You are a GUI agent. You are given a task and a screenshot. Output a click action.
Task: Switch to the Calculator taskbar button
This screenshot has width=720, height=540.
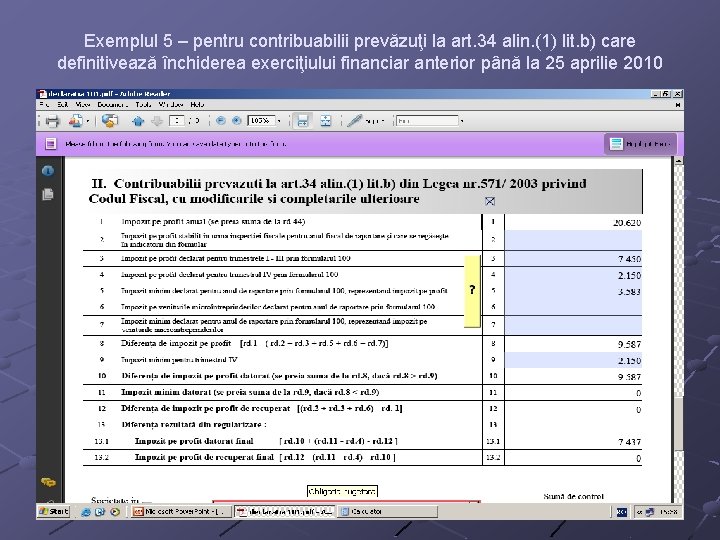click(x=388, y=512)
